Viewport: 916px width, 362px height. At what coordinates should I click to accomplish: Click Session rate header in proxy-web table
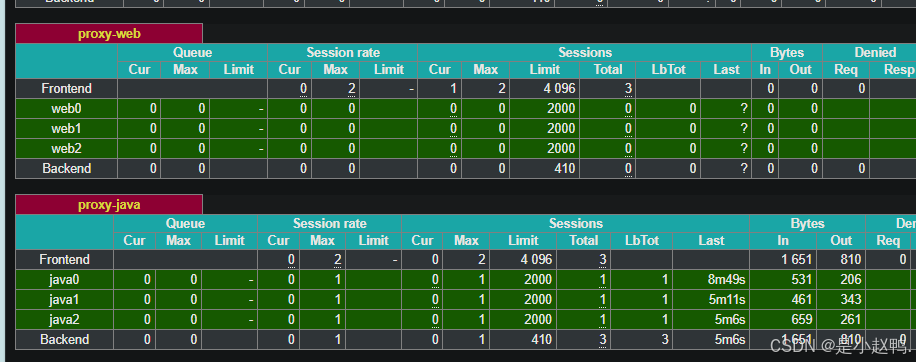(x=343, y=53)
